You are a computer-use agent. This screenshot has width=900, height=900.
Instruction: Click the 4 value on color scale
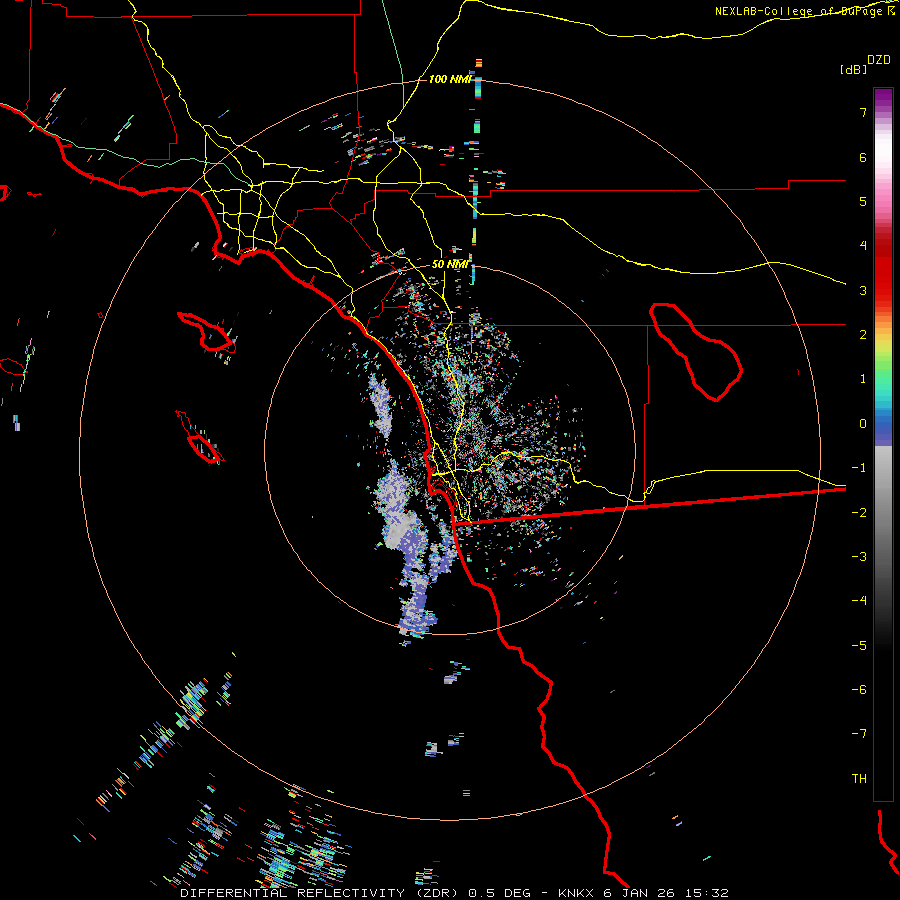point(863,246)
